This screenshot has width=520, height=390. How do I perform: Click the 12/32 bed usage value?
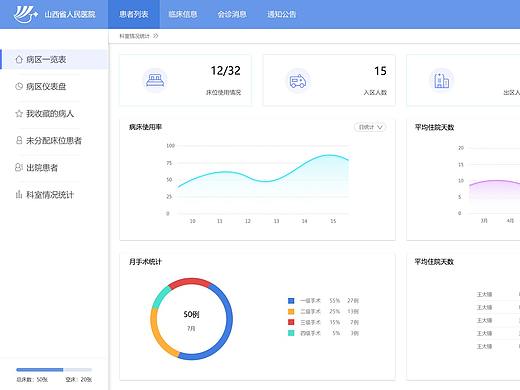(x=226, y=71)
